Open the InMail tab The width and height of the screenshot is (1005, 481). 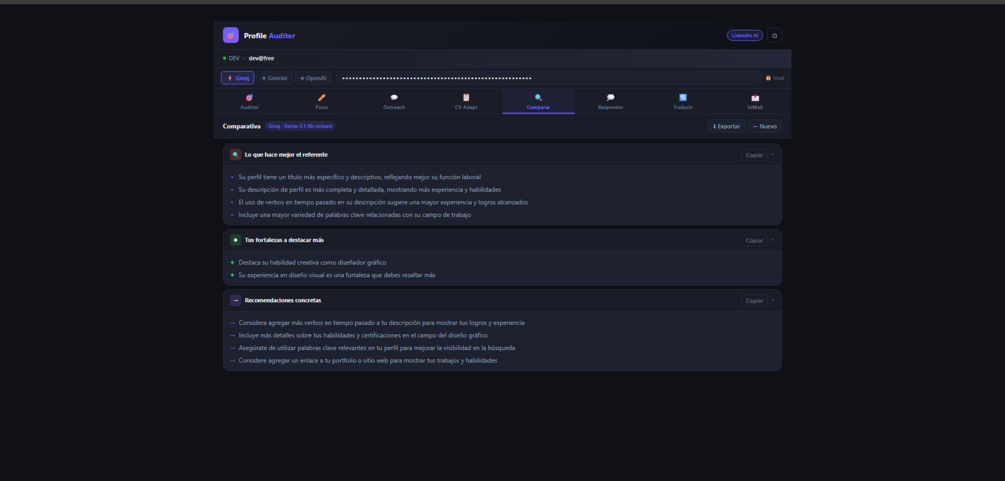(755, 101)
